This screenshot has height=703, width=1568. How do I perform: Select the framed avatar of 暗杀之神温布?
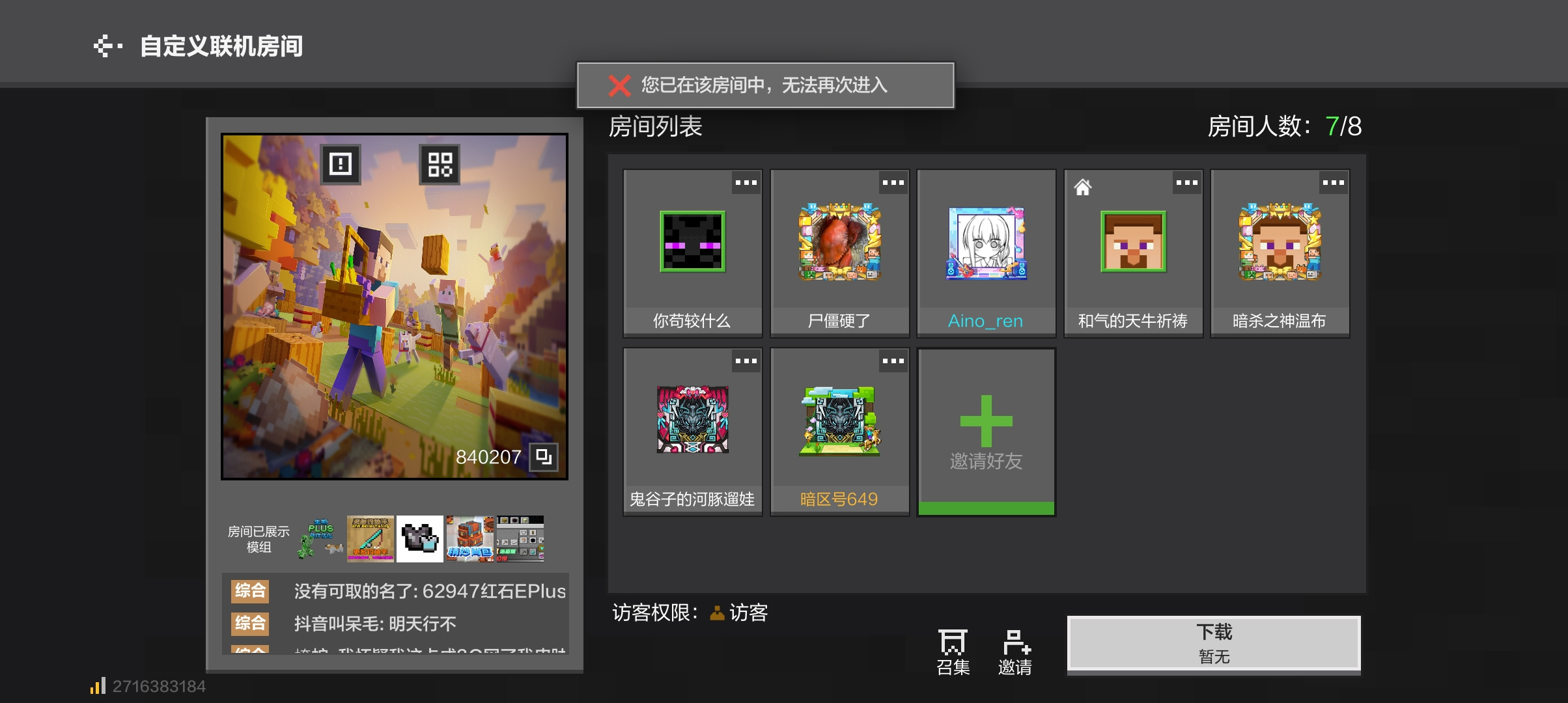click(1280, 241)
